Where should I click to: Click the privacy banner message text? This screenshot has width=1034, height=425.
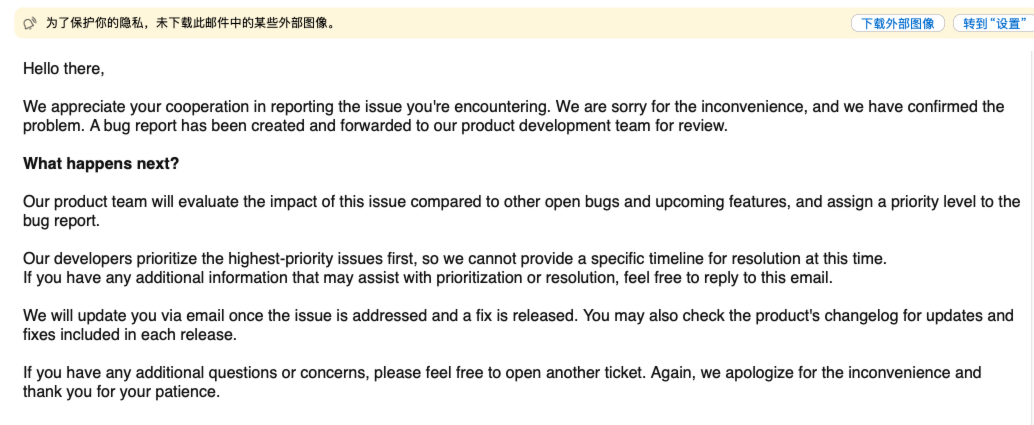[190, 24]
